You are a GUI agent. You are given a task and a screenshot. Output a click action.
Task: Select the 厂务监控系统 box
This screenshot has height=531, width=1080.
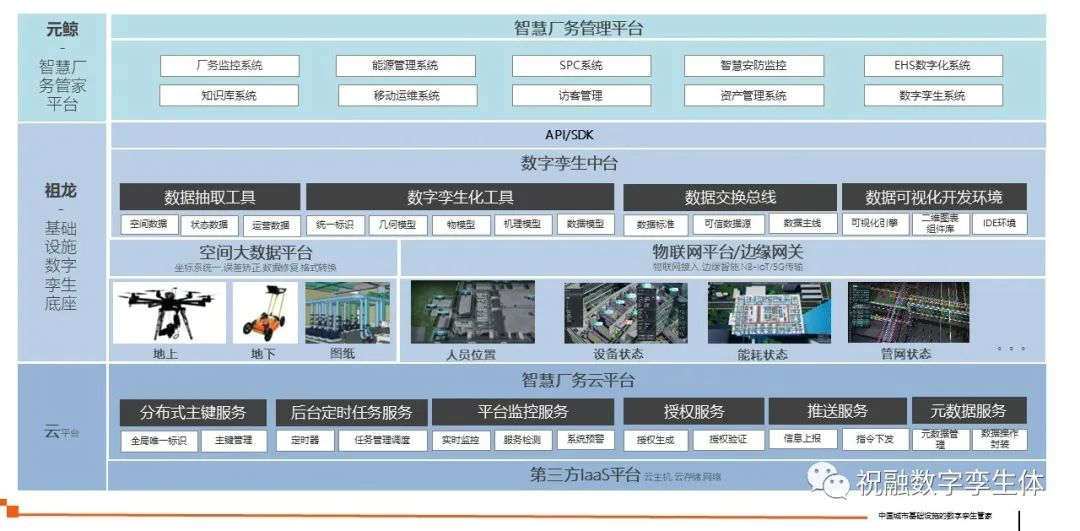pyautogui.click(x=229, y=66)
